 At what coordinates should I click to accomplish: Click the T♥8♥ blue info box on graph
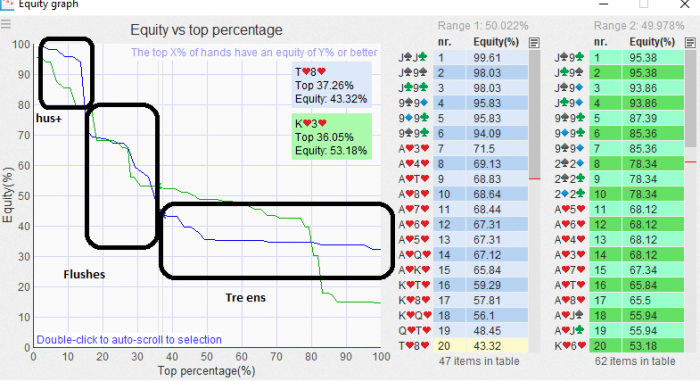pyautogui.click(x=331, y=85)
